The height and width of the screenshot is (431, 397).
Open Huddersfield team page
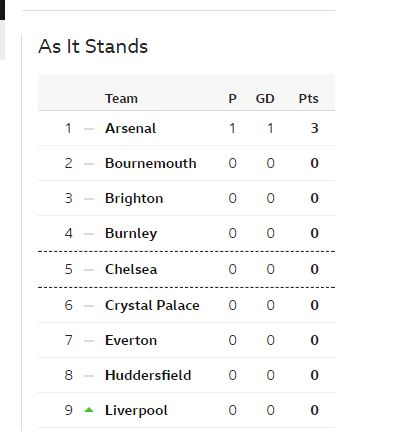(148, 375)
